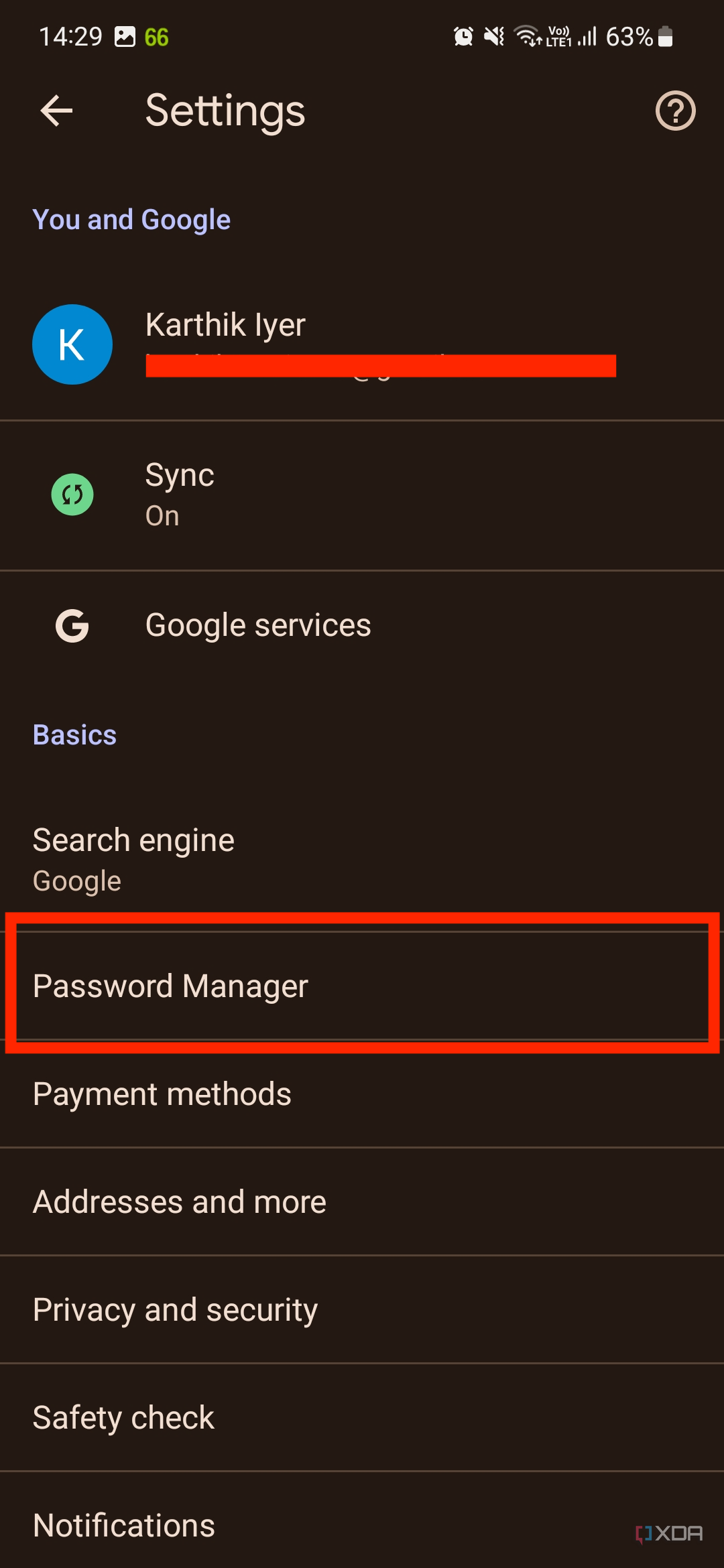This screenshot has width=724, height=1568.
Task: Open the help question mark icon
Action: [675, 110]
